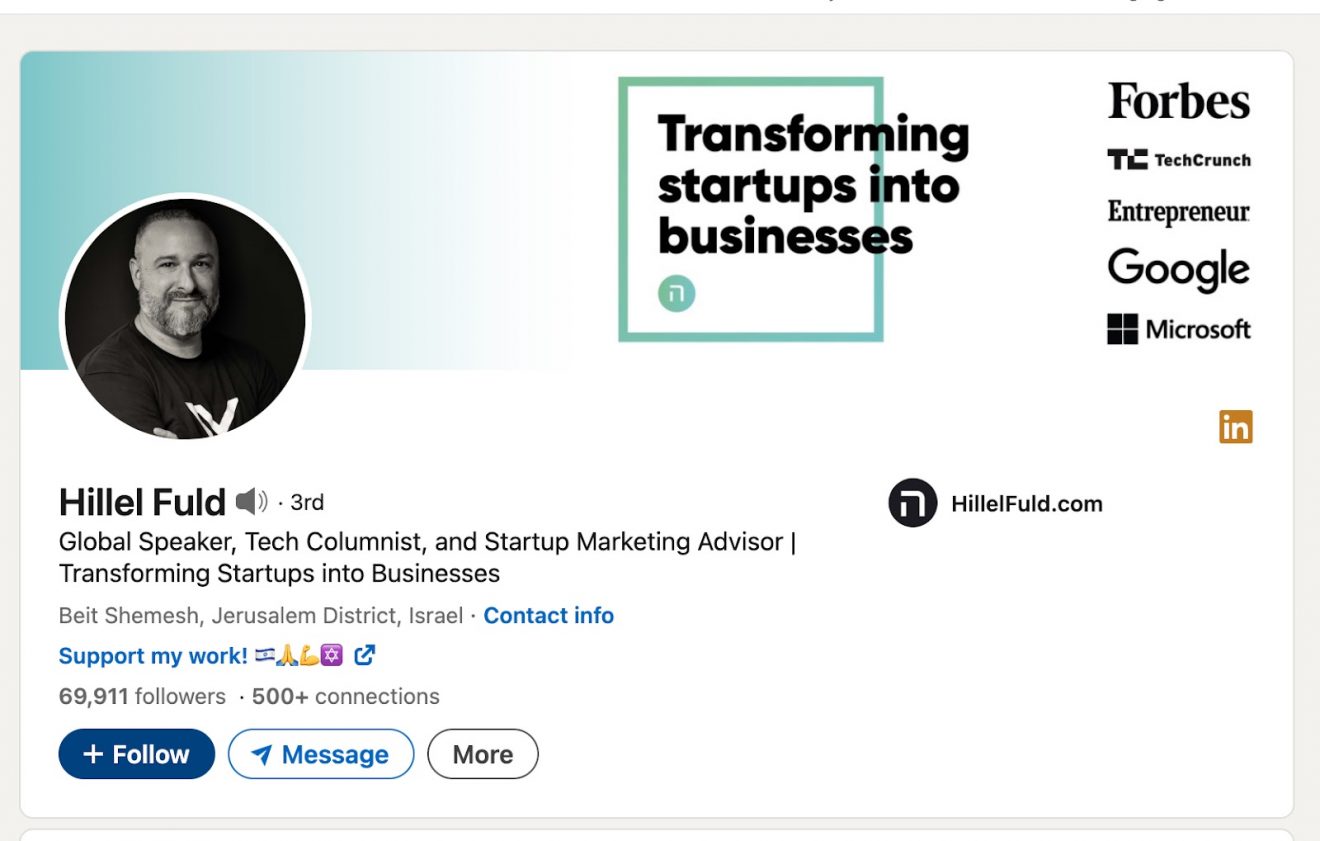Click the LinkedIn logo icon
1320x841 pixels.
tap(1236, 427)
